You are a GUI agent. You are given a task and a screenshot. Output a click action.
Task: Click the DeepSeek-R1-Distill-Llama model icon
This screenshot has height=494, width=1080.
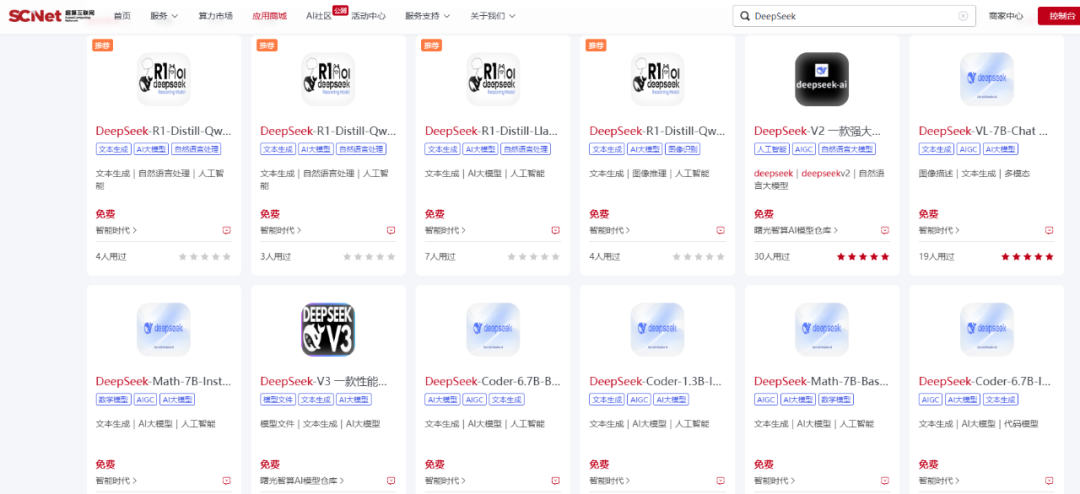click(492, 79)
